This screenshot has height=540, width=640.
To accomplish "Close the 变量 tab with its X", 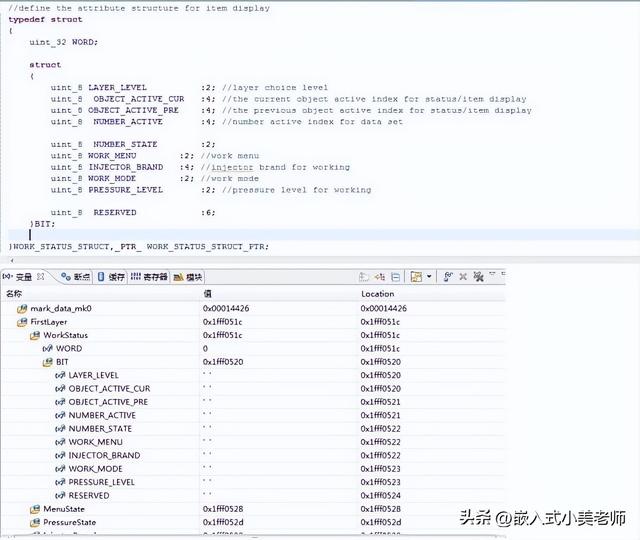I will 40,276.
